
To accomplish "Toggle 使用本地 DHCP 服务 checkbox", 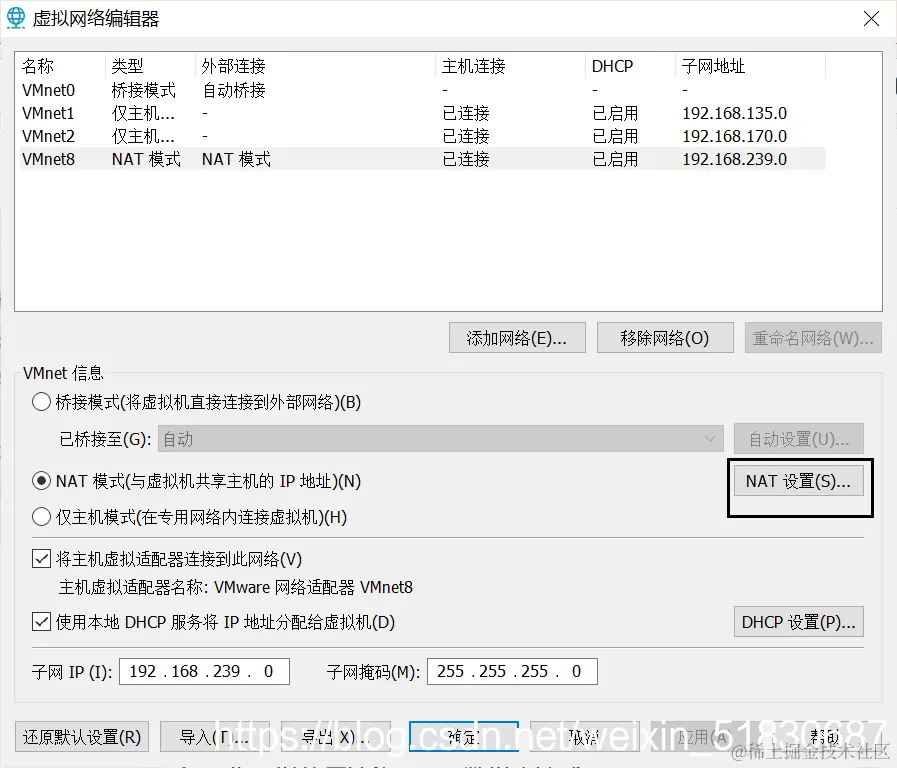I will 41,622.
